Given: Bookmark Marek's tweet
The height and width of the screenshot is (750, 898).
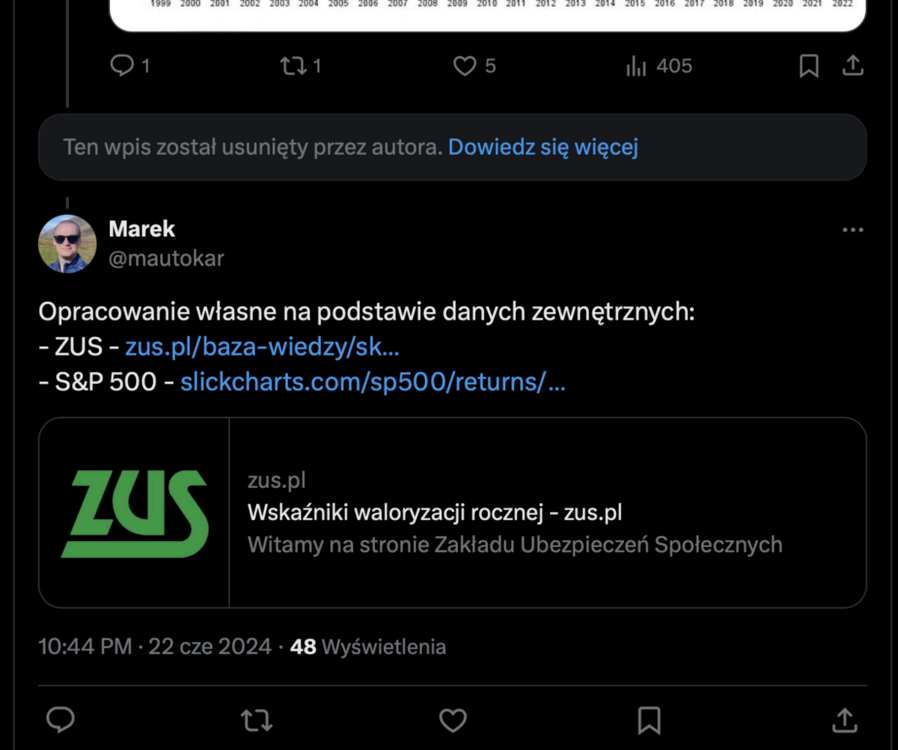Looking at the screenshot, I should pyautogui.click(x=648, y=719).
